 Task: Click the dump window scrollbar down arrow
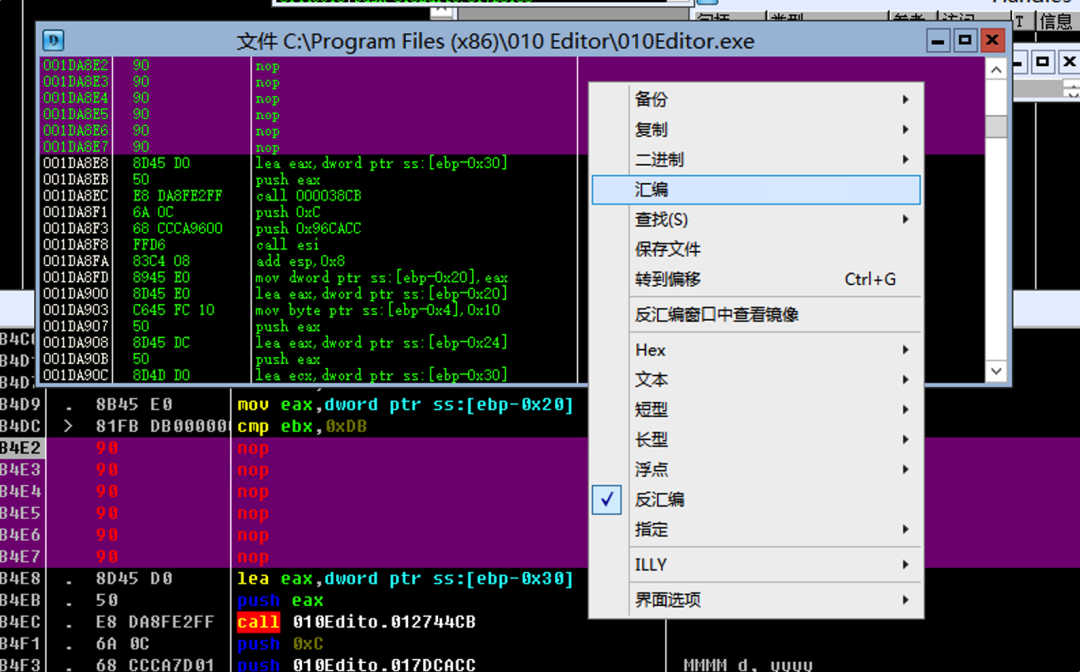click(x=996, y=370)
